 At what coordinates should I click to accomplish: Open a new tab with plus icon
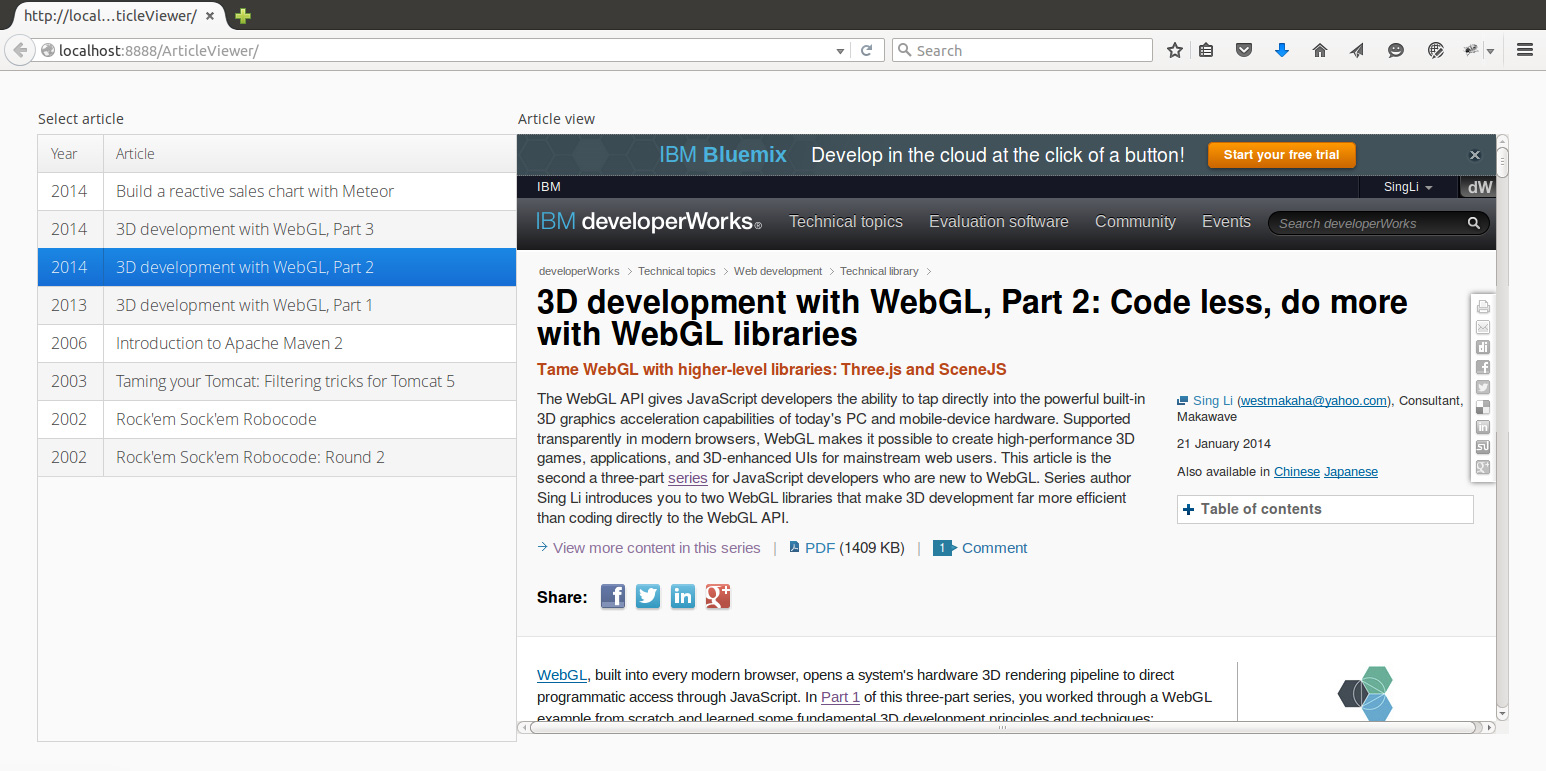242,16
